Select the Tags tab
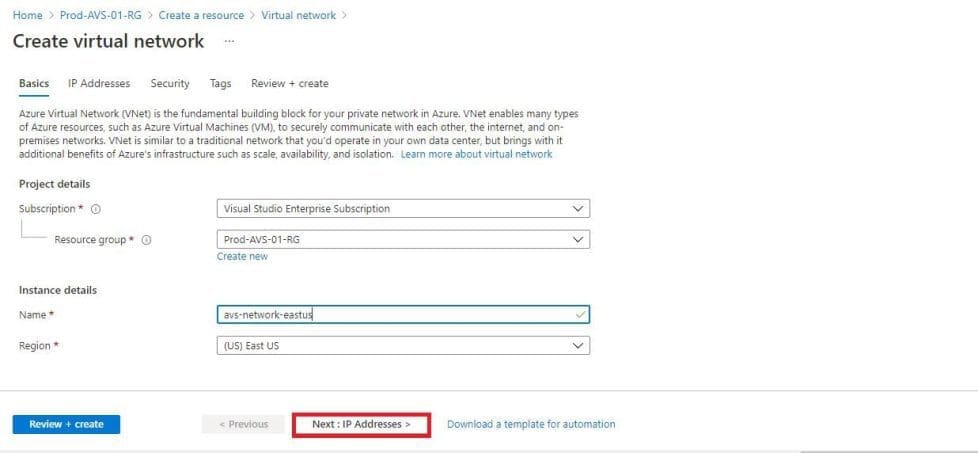The image size is (978, 453). (220, 84)
